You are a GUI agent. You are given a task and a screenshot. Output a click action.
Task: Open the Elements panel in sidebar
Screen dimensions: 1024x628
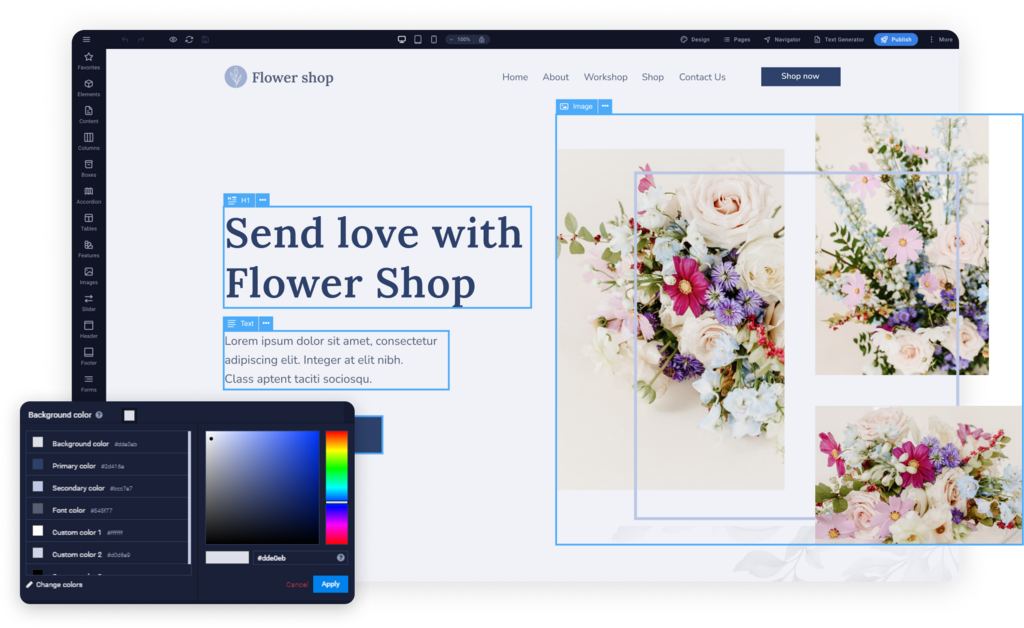(x=88, y=87)
